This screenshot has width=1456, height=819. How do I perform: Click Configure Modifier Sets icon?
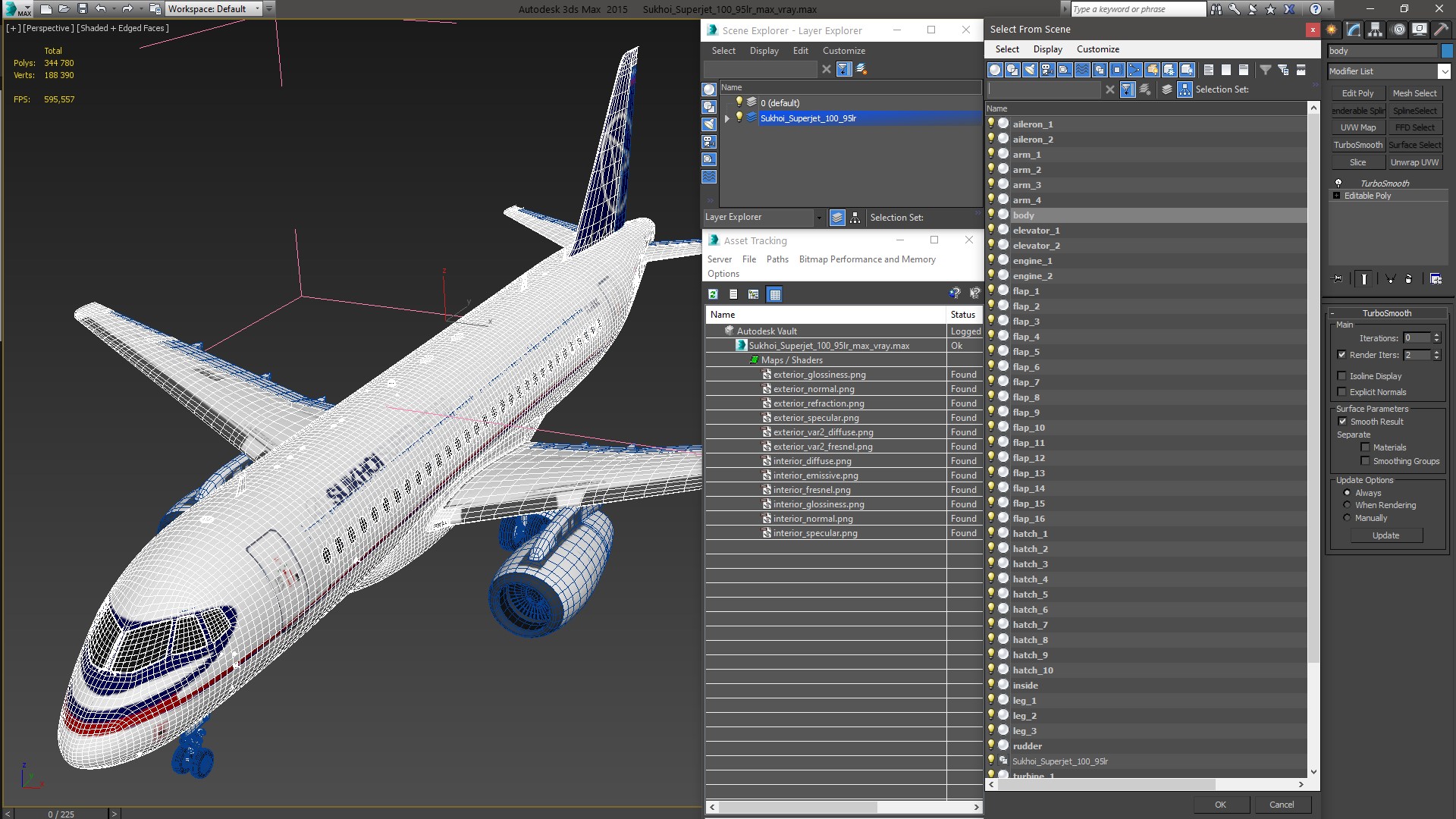click(x=1436, y=279)
